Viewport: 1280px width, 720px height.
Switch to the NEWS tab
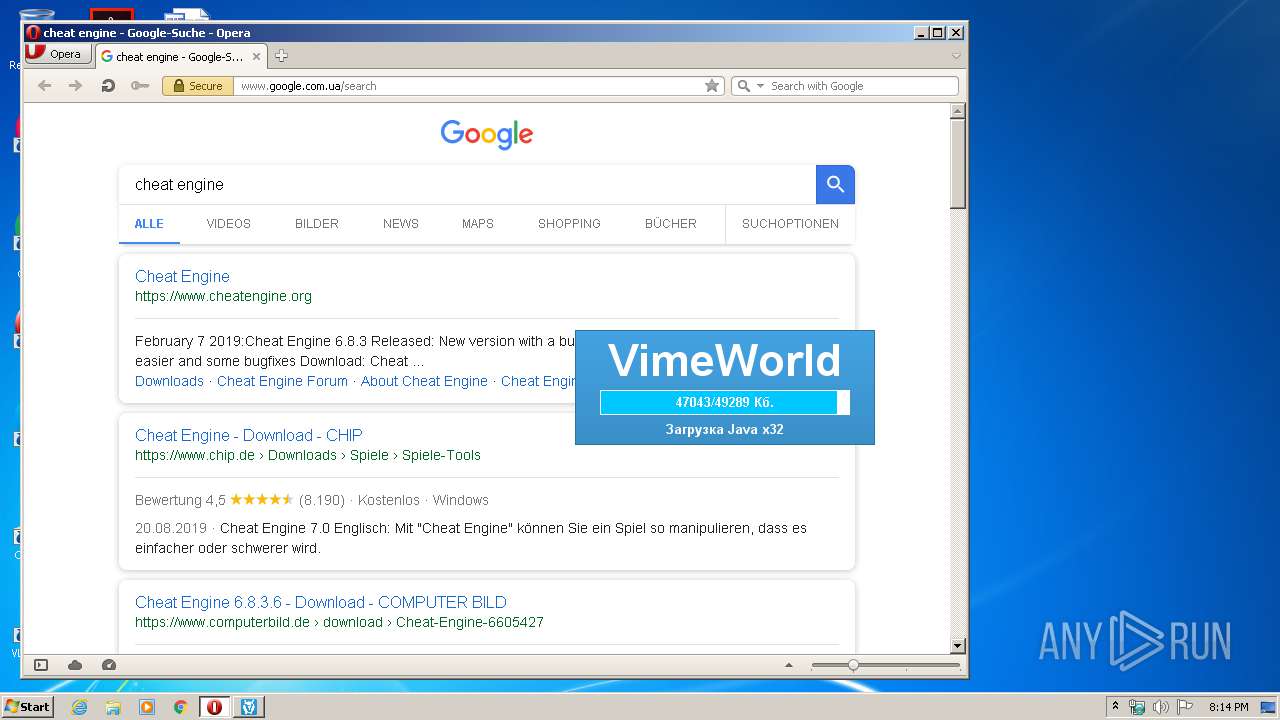coord(401,224)
